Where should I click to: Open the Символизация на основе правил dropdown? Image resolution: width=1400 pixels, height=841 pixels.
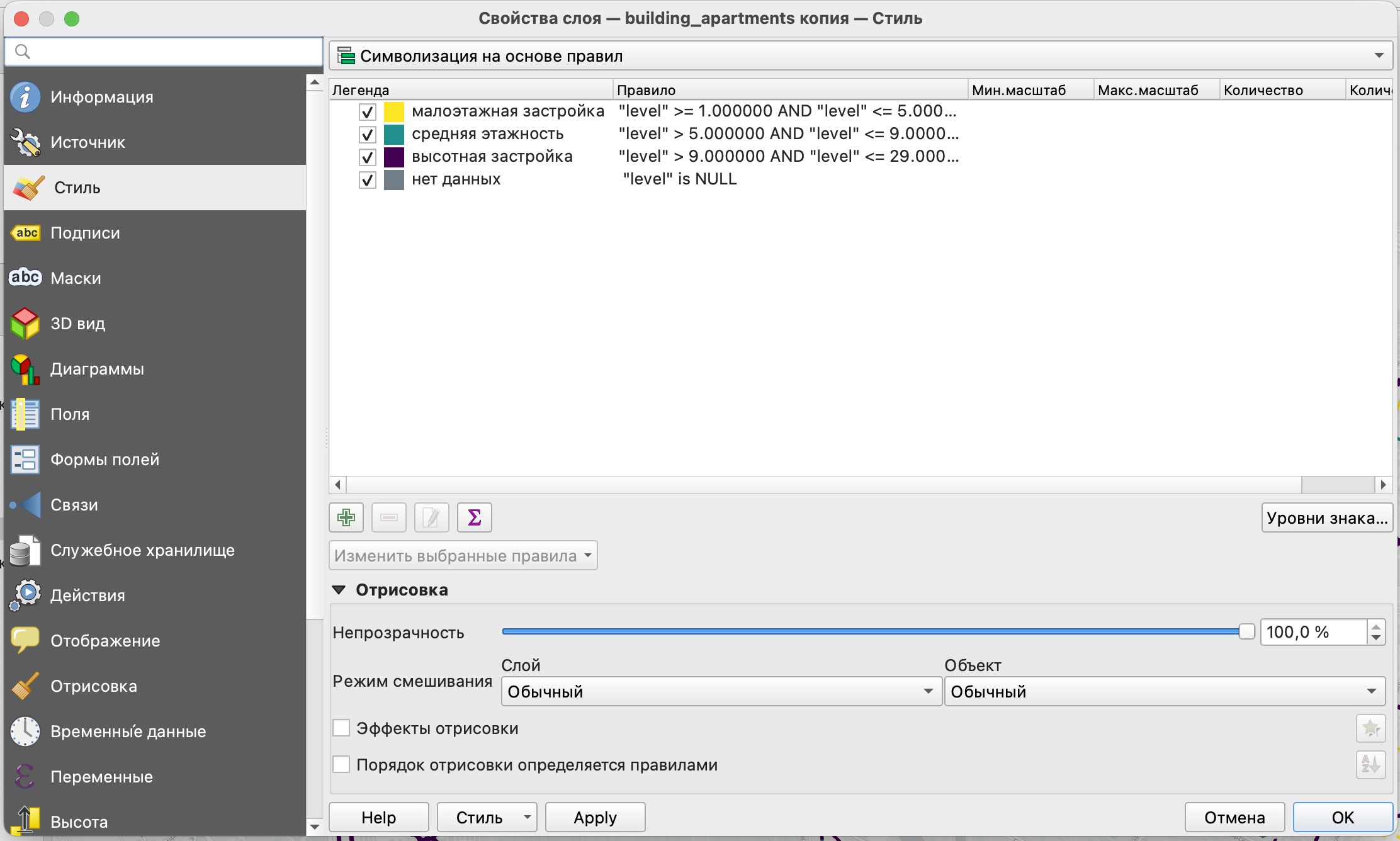pos(860,56)
